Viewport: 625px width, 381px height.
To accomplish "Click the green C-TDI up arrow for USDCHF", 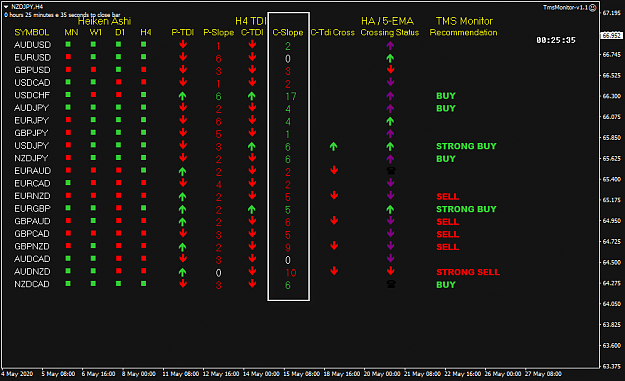I will point(252,96).
